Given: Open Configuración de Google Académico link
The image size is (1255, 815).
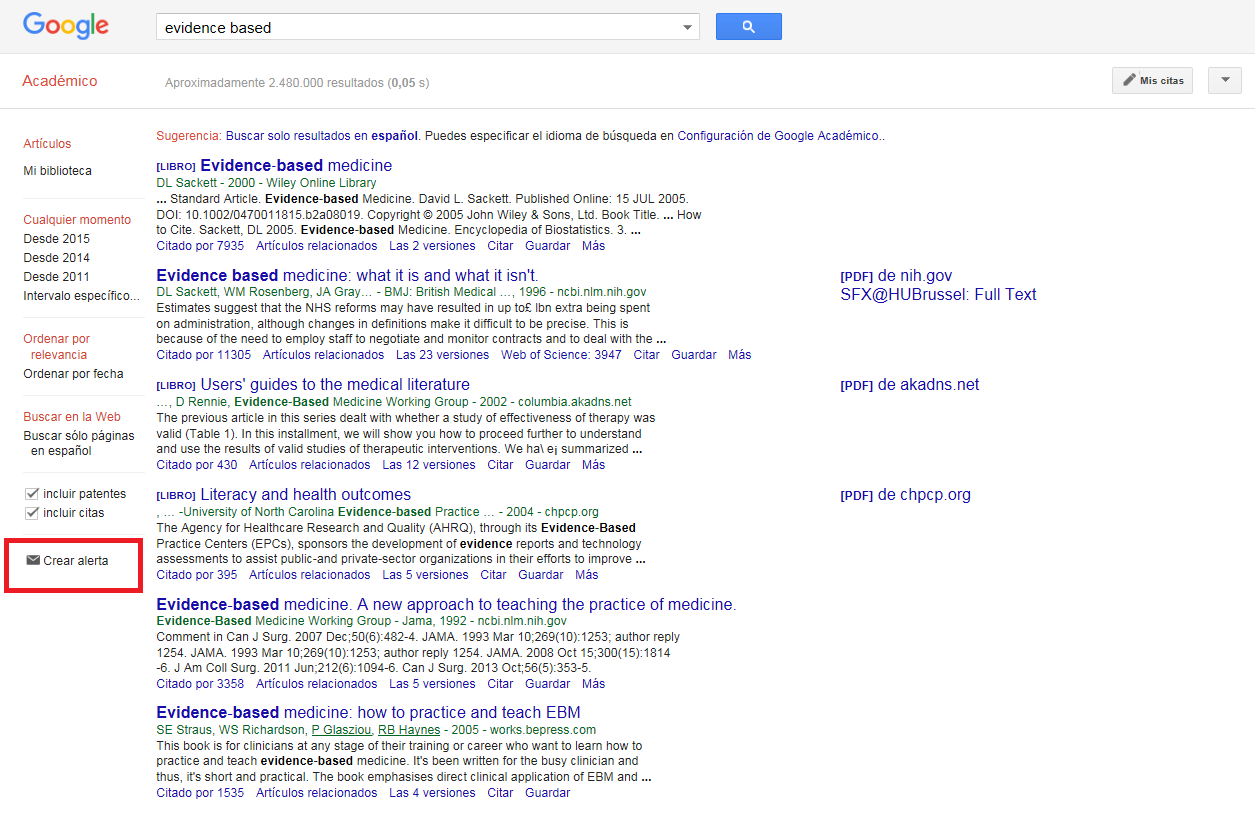Looking at the screenshot, I should [780, 136].
